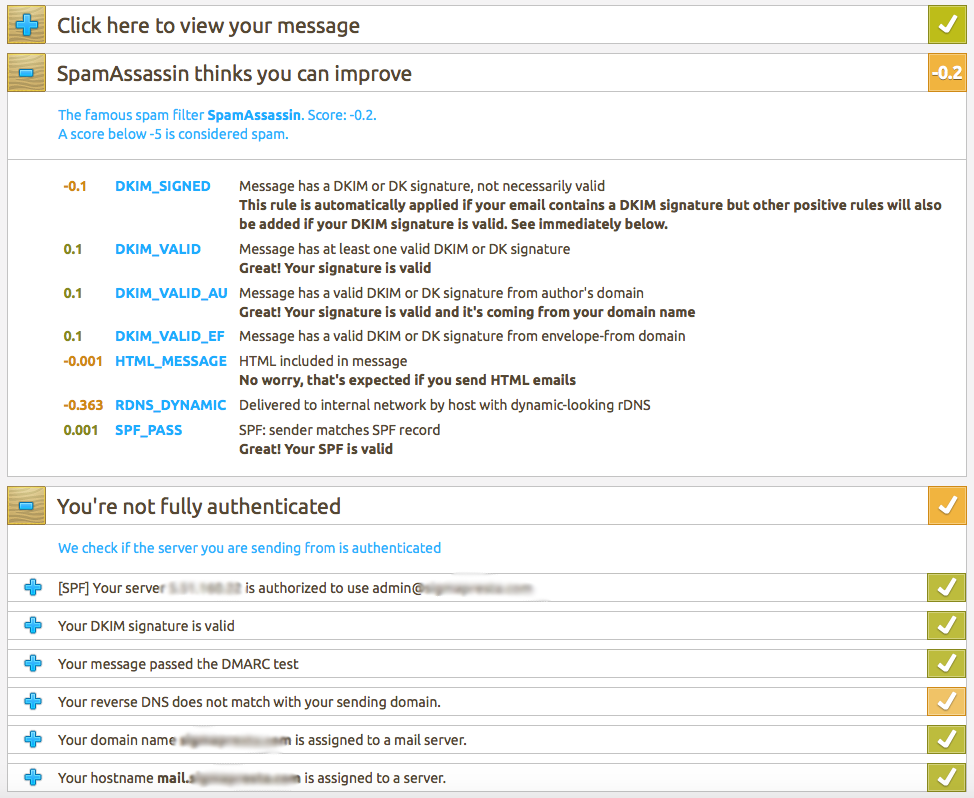
Task: Expand the reverse DNS mismatch row
Action: [33, 702]
